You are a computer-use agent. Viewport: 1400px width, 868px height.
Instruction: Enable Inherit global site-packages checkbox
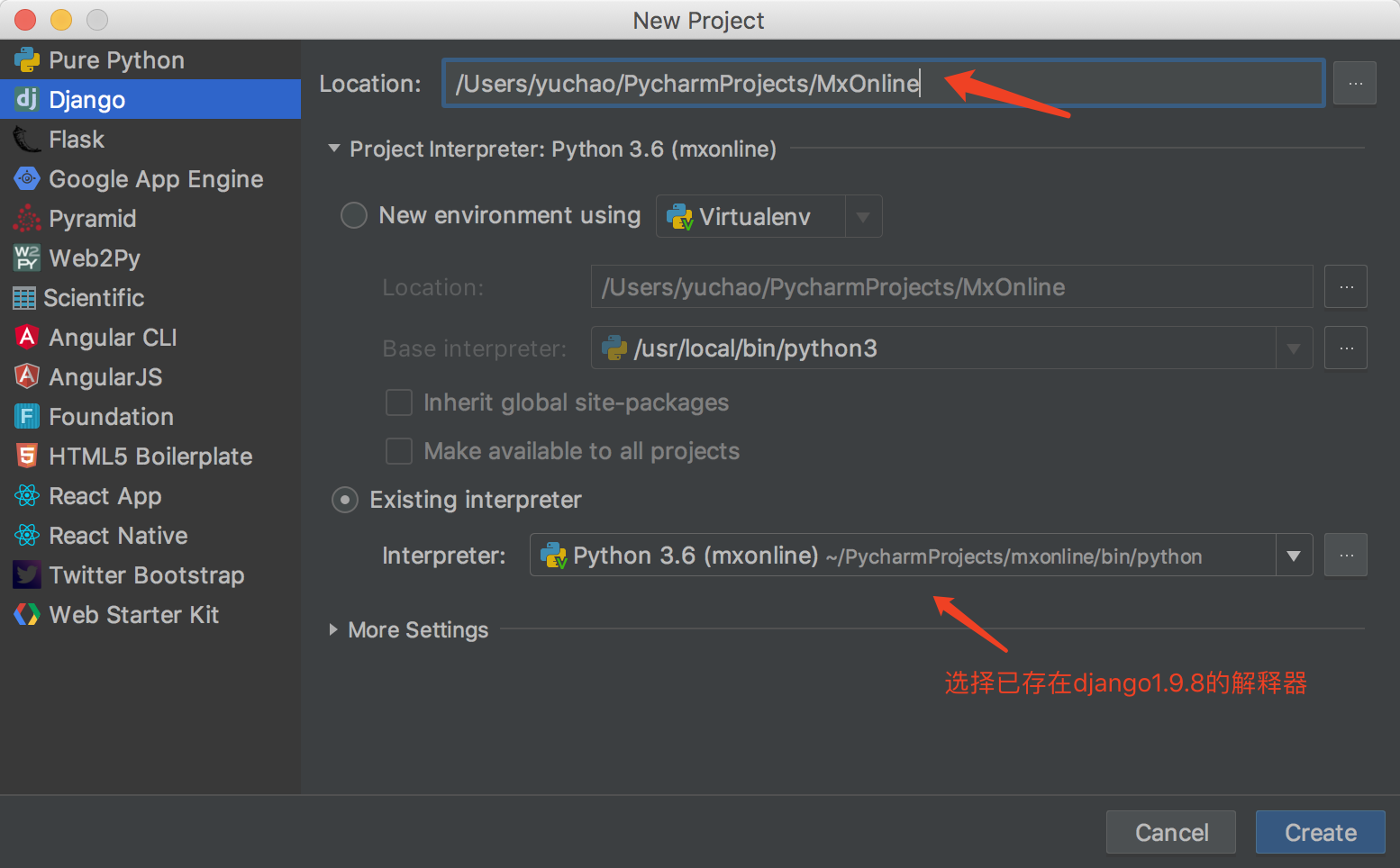[x=399, y=402]
